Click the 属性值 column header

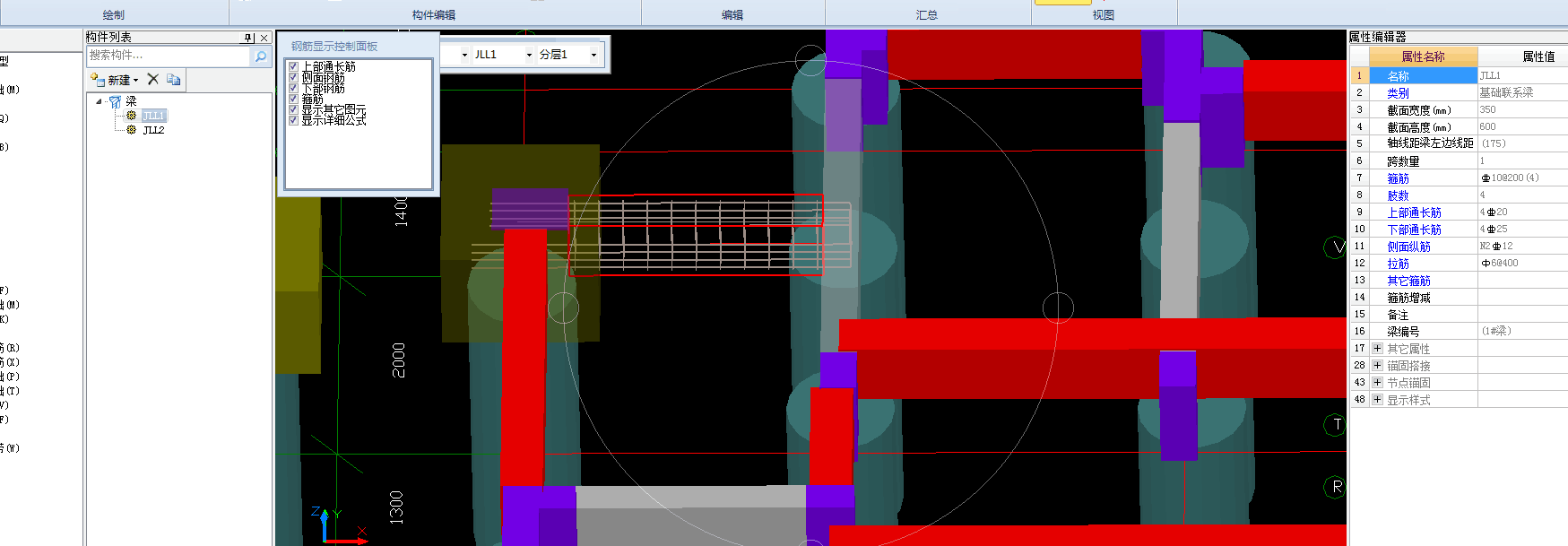1538,56
